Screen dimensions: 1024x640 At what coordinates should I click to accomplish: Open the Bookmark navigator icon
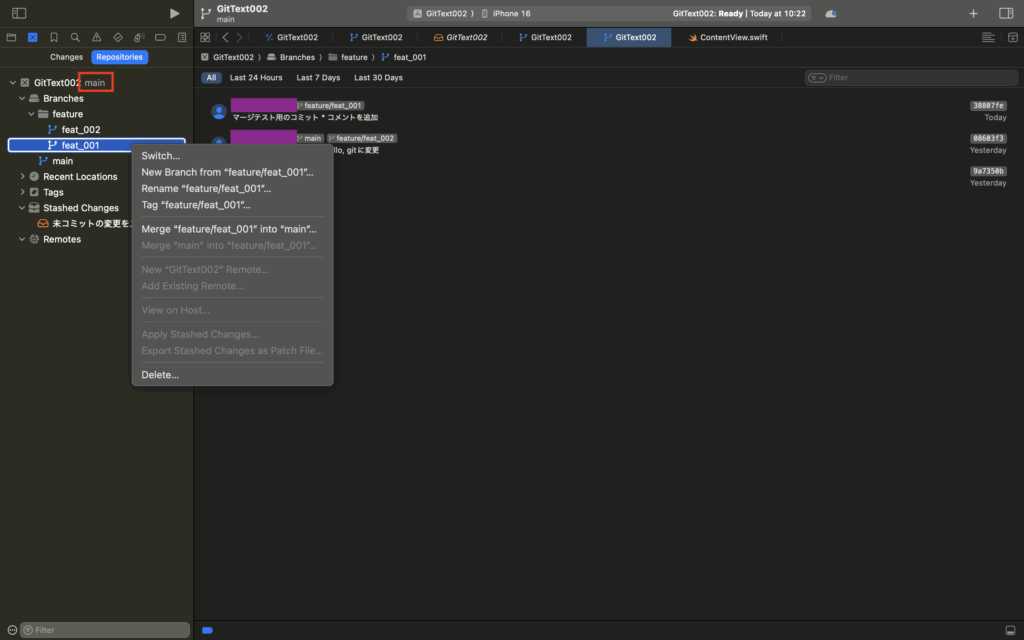[x=54, y=37]
